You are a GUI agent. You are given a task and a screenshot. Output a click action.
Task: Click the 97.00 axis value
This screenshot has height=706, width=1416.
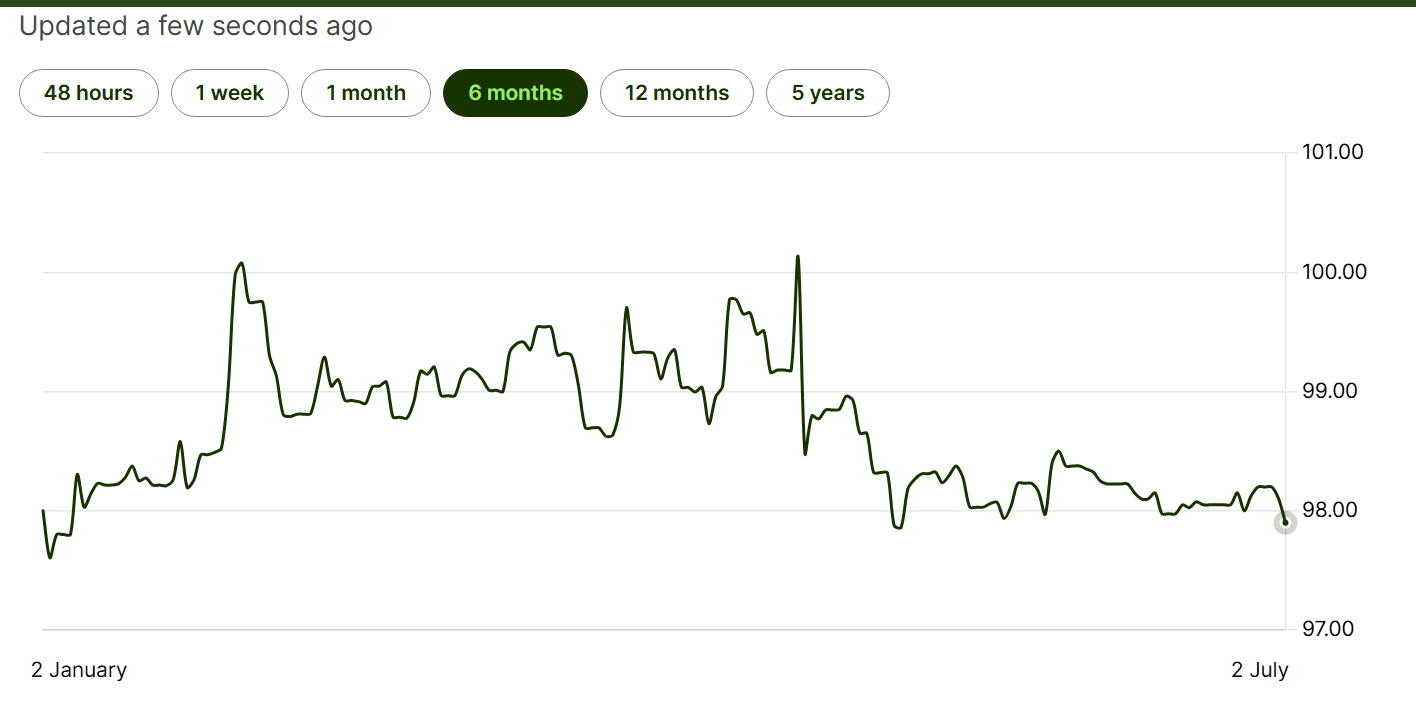(x=1329, y=629)
